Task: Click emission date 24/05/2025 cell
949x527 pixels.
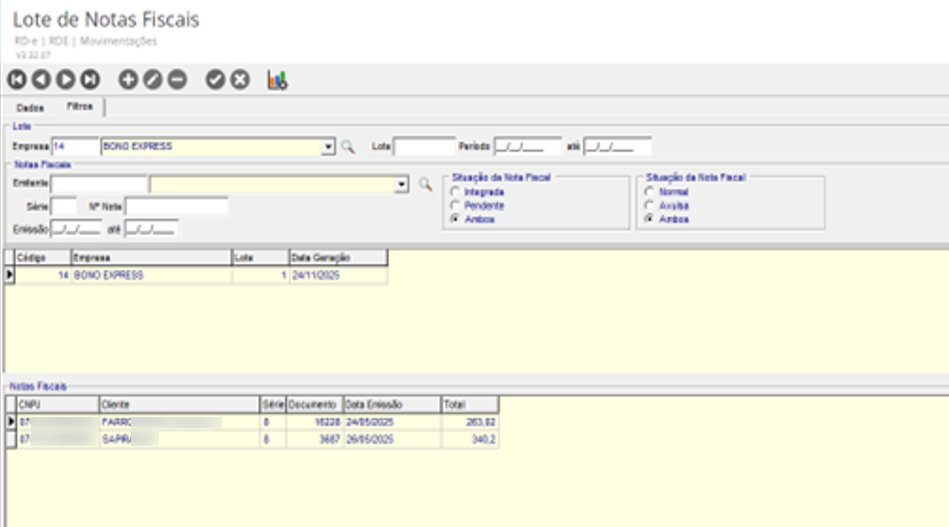Action: pyautogui.click(x=392, y=422)
